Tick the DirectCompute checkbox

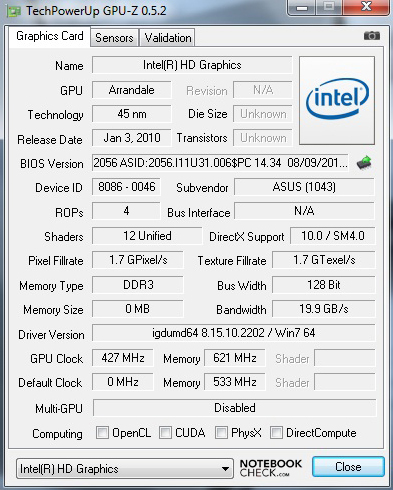pyautogui.click(x=276, y=433)
